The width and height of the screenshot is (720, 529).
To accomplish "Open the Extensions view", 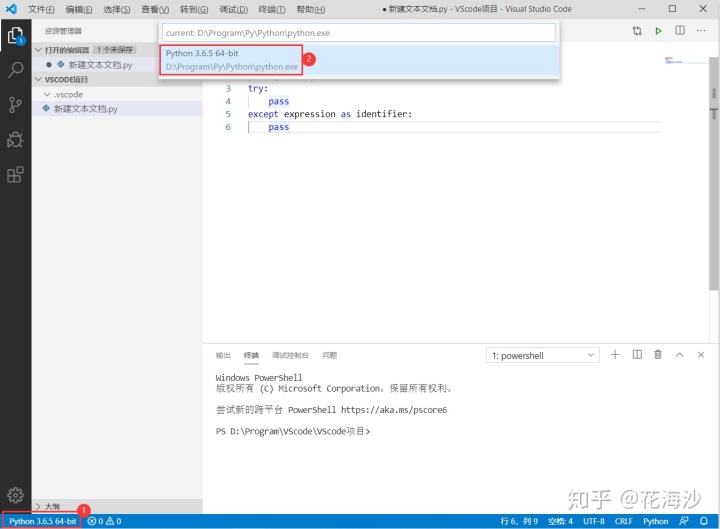I will point(15,174).
